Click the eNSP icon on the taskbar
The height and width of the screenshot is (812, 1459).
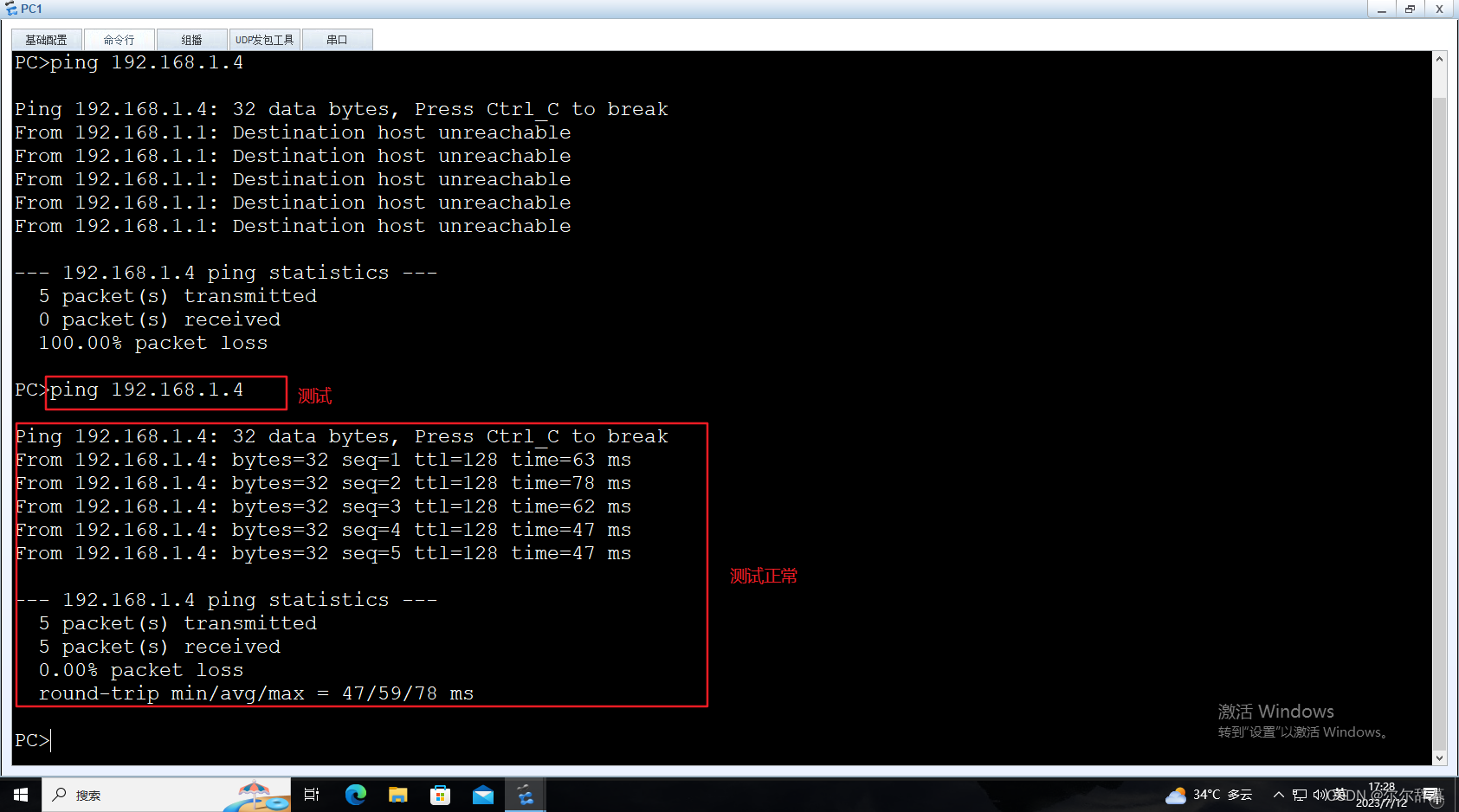click(x=526, y=794)
